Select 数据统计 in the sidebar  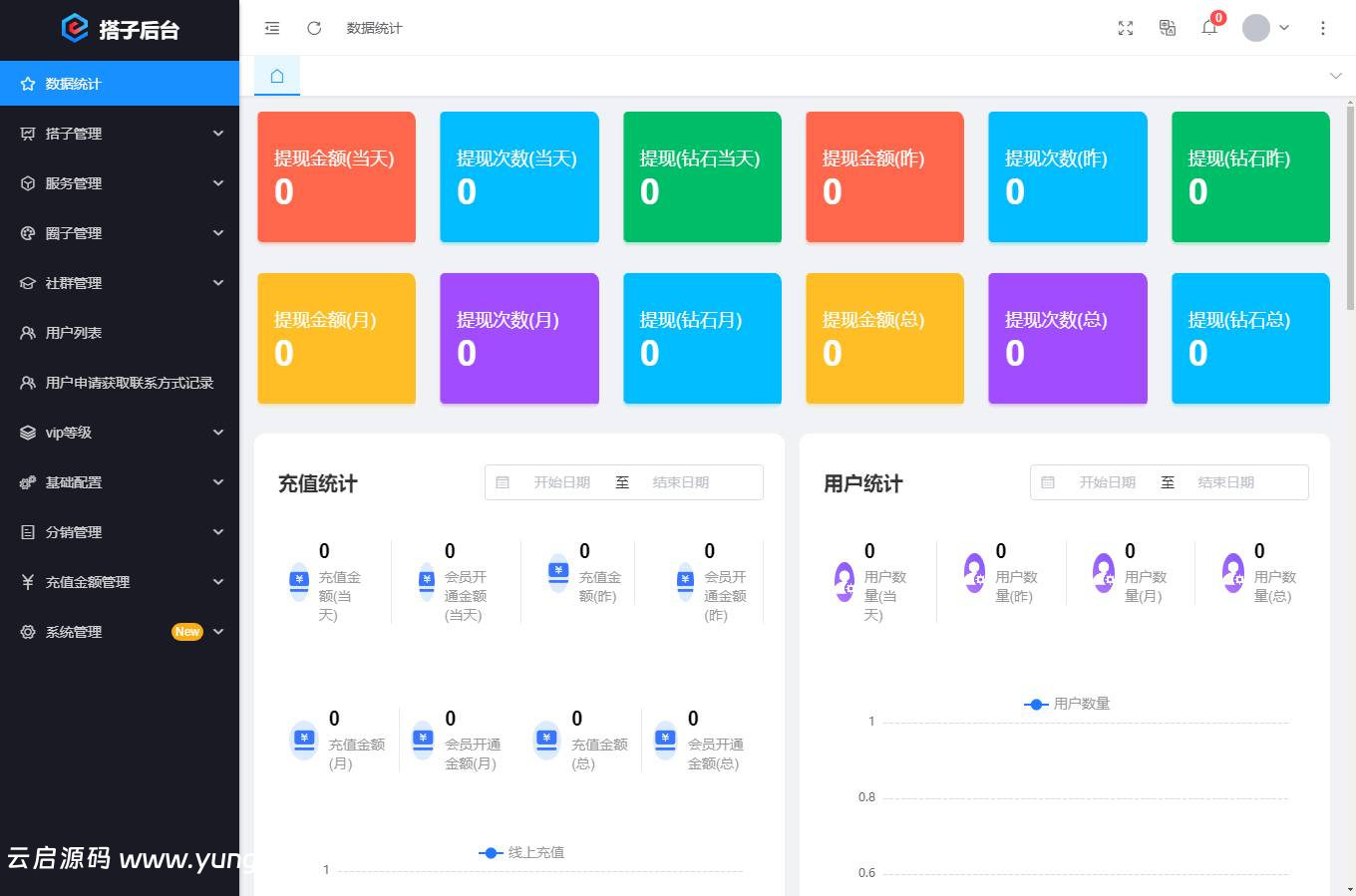(x=120, y=84)
